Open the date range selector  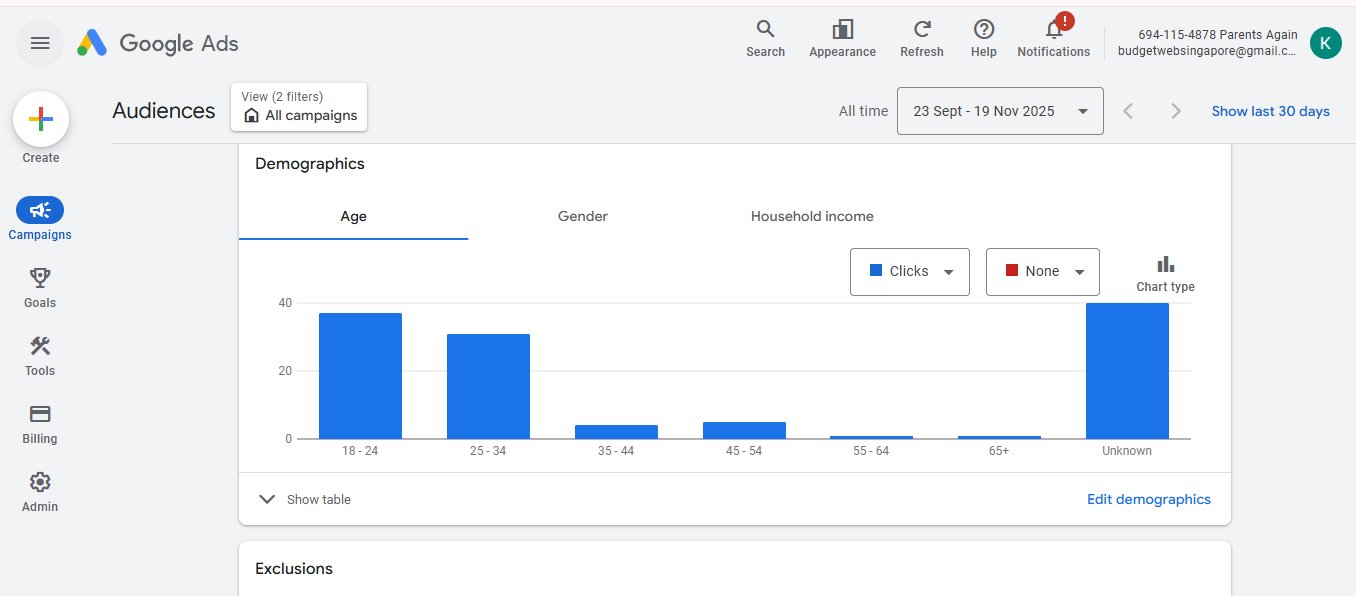click(999, 111)
